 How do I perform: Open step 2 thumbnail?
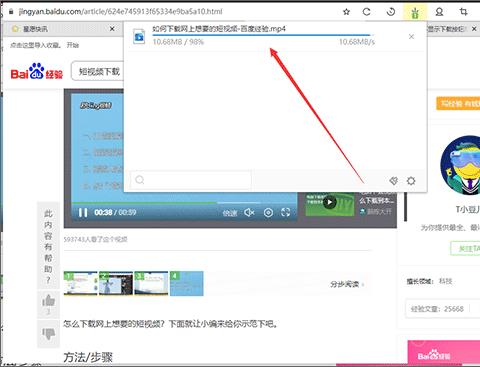tap(116, 283)
